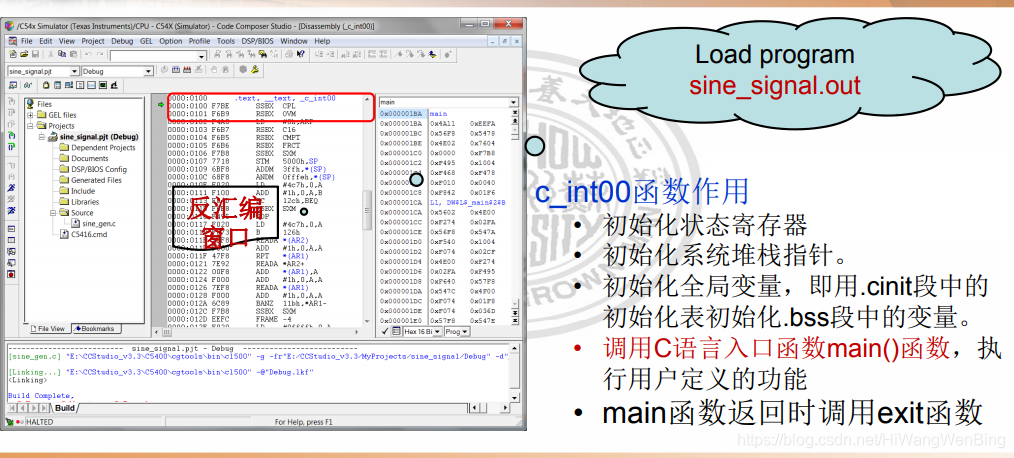Click the Stop Build toolbar icon
The width and height of the screenshot is (1014, 458).
click(198, 70)
